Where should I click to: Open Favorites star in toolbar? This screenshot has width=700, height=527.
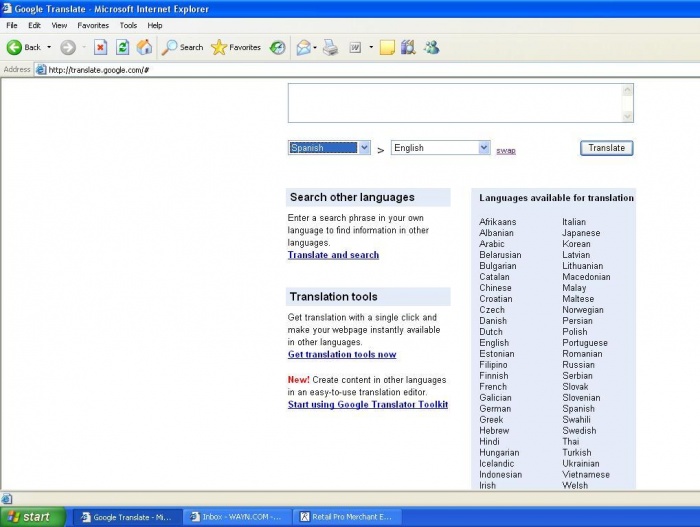click(219, 47)
